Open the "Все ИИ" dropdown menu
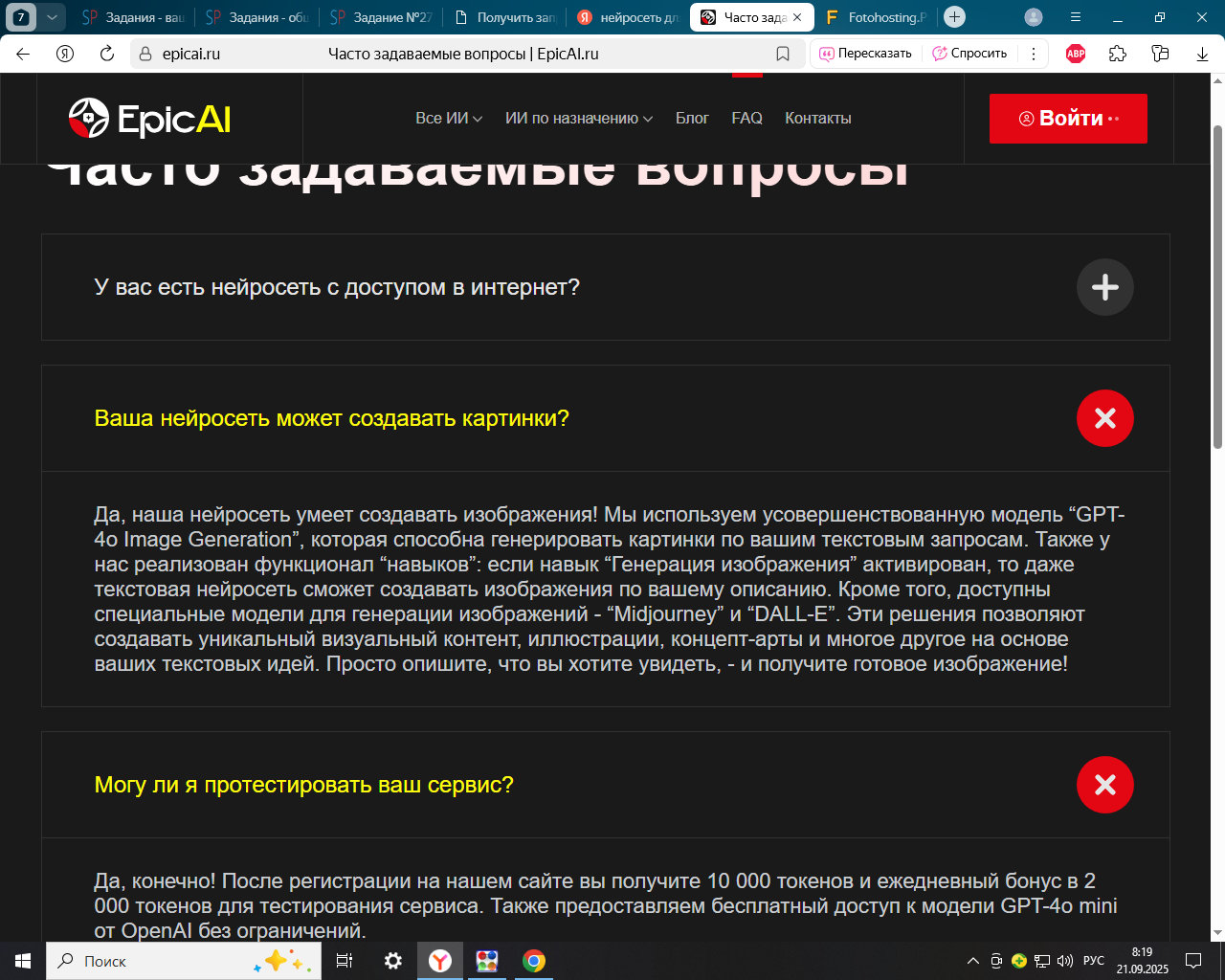Screen dimensions: 1225x980 [449, 119]
